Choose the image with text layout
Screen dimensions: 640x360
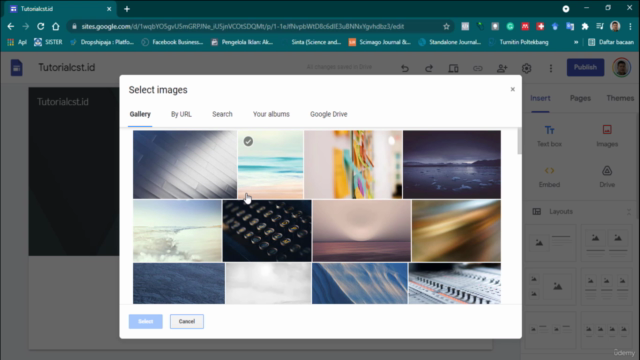[551, 242]
